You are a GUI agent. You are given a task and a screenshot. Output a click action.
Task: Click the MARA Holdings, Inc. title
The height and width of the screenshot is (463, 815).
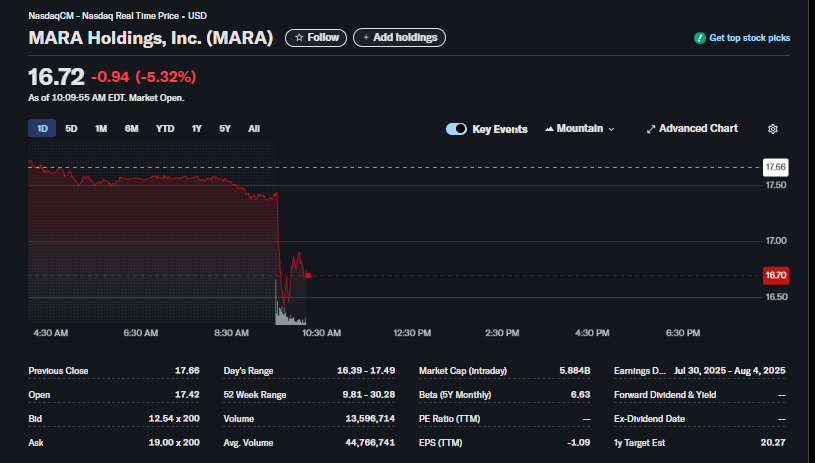point(151,37)
